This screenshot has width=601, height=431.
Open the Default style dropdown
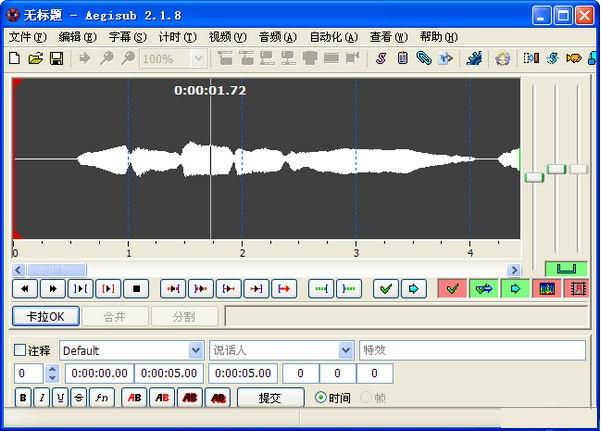[196, 350]
